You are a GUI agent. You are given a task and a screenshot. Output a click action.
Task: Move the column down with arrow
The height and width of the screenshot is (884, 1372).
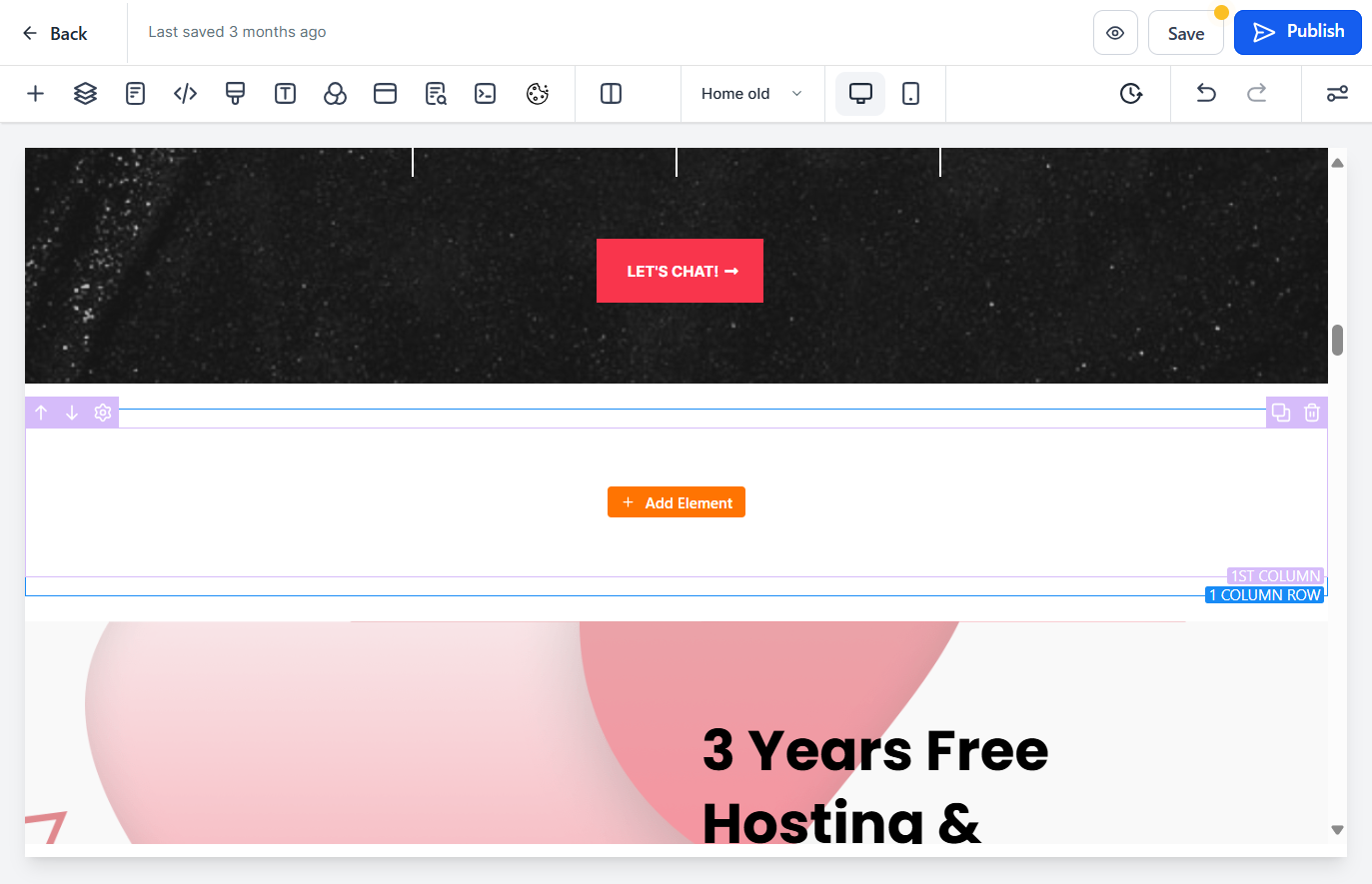pyautogui.click(x=72, y=413)
